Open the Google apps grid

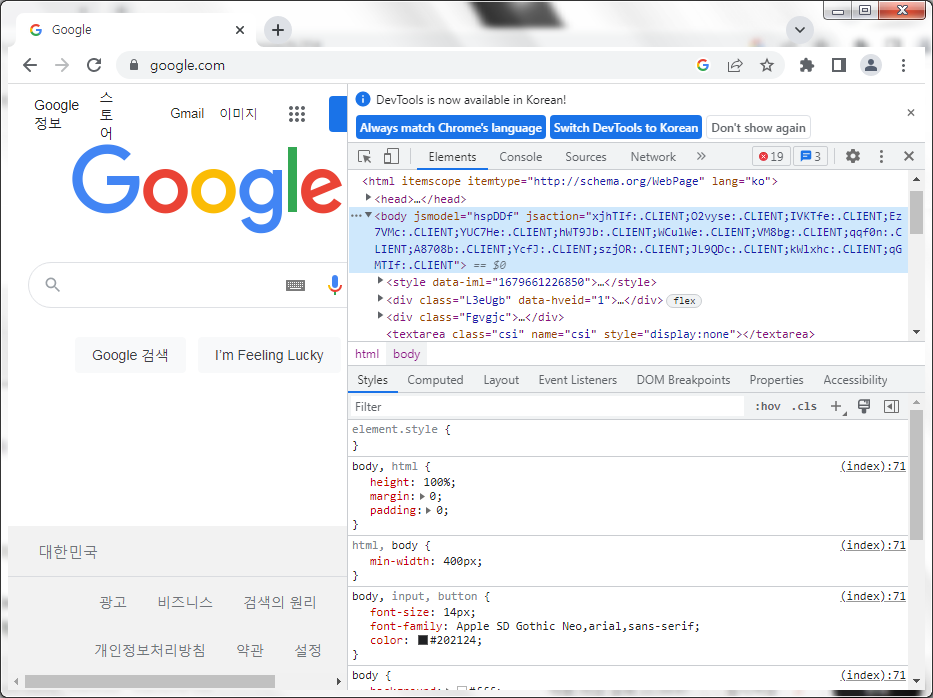tap(297, 113)
